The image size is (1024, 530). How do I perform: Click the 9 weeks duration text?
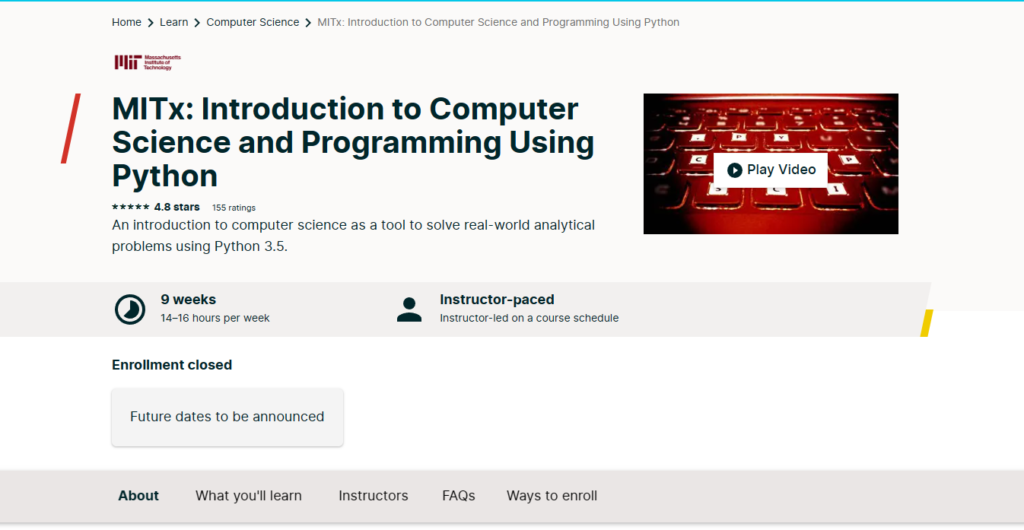[x=188, y=300]
